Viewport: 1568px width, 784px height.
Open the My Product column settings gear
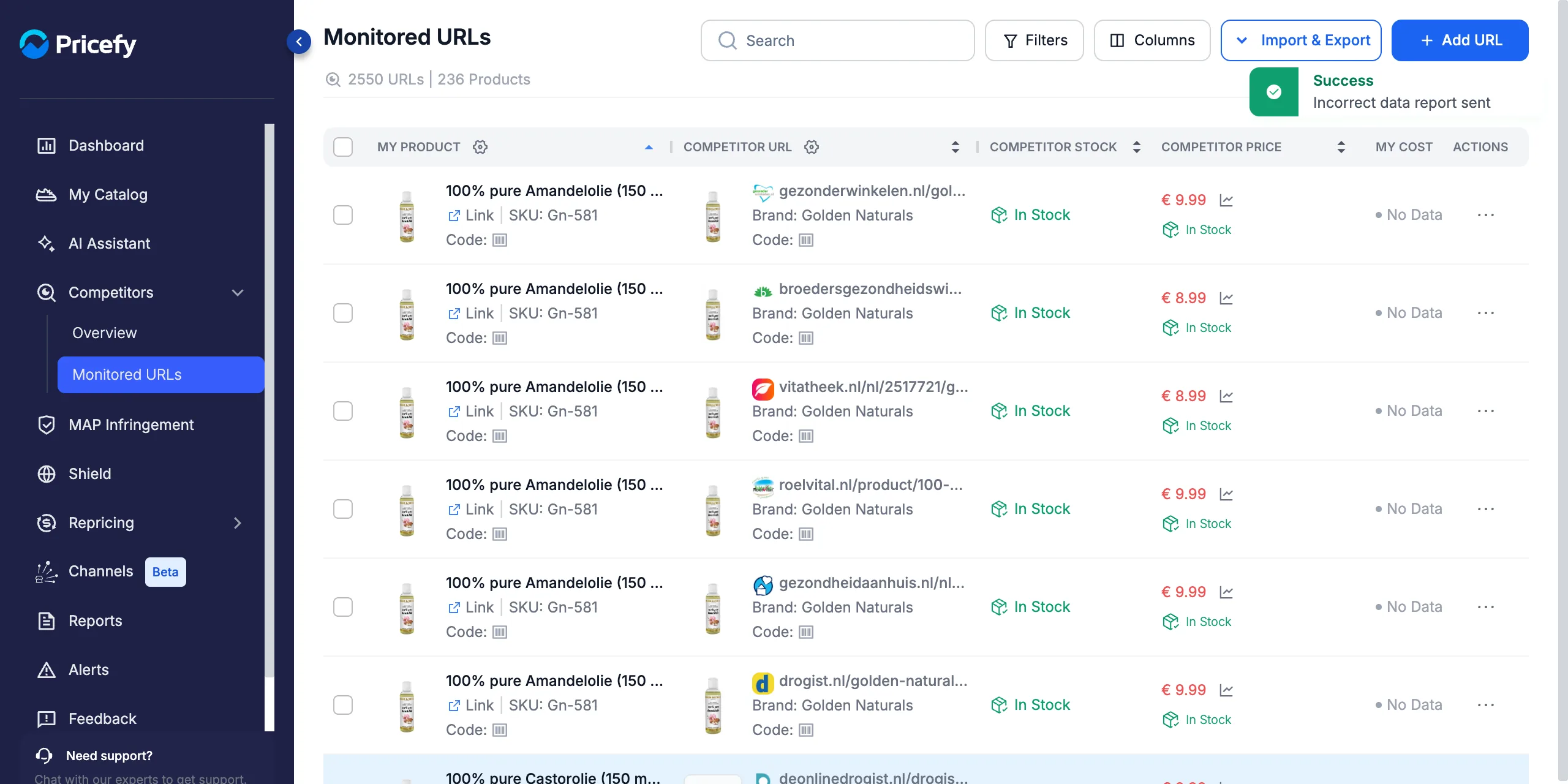click(480, 147)
